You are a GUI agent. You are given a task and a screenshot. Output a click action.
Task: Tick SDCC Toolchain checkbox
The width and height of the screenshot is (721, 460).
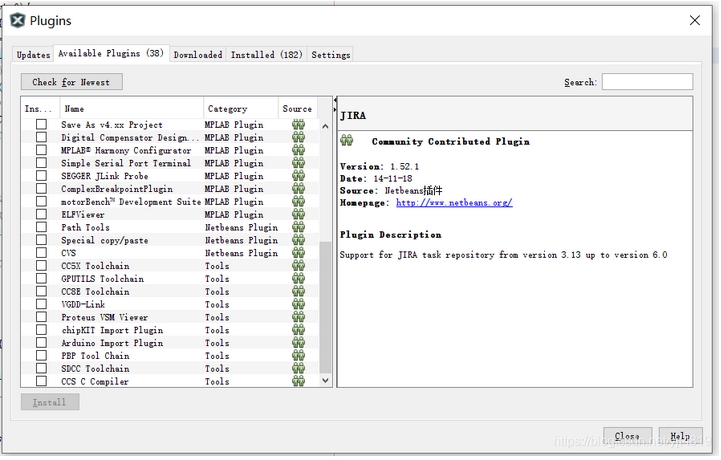(41, 368)
